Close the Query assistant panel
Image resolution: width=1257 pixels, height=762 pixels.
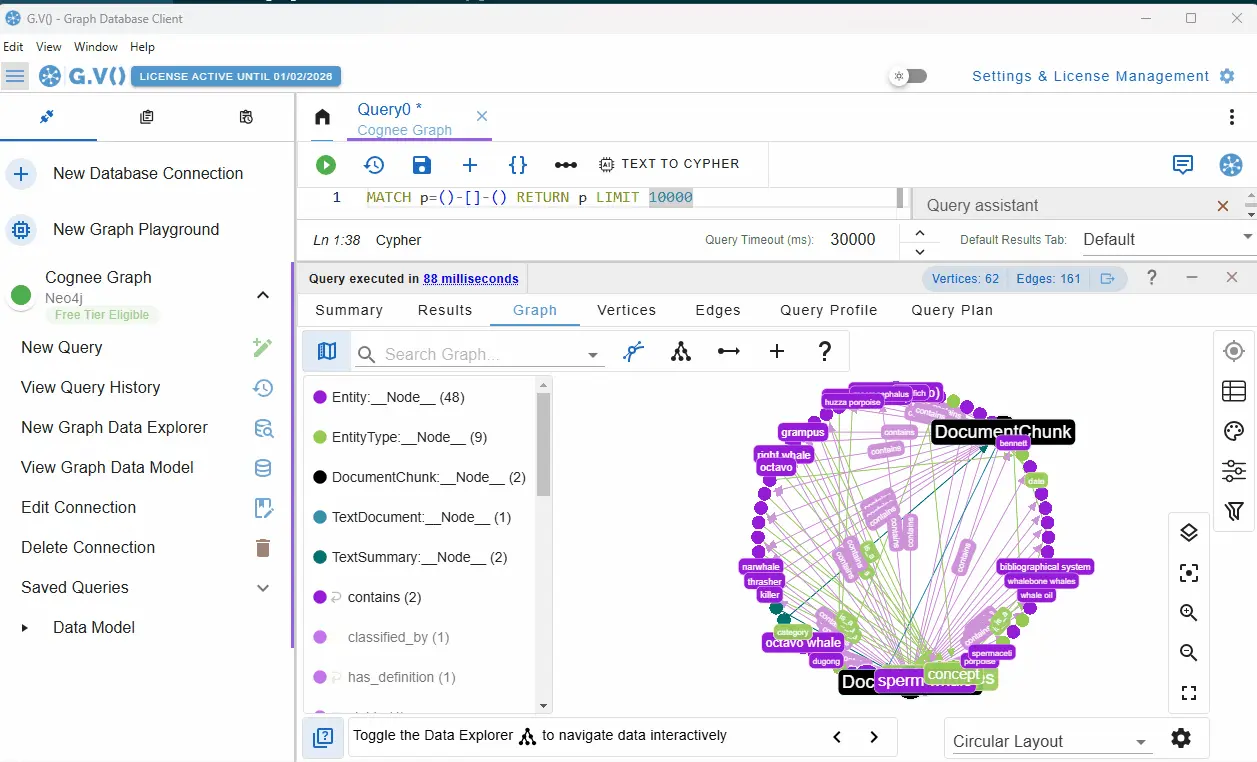click(1223, 205)
